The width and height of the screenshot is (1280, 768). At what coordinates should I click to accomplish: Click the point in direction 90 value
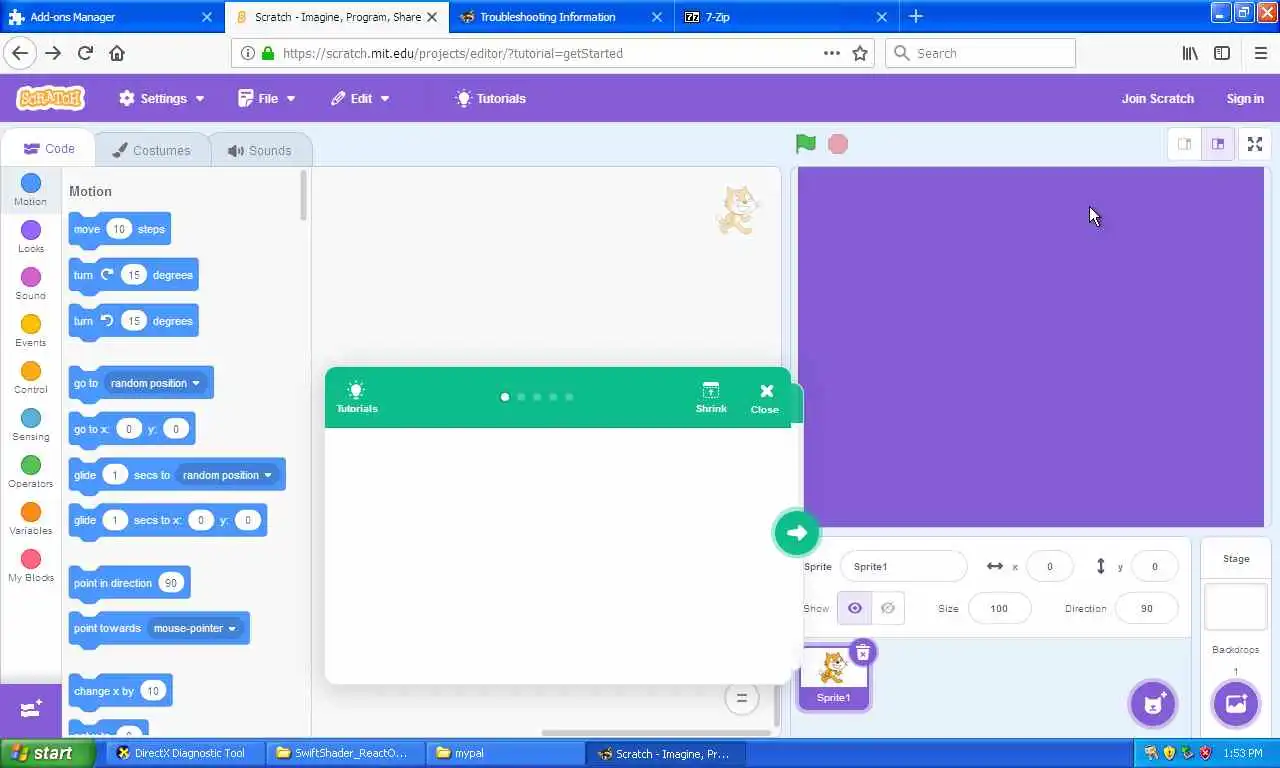pos(170,583)
